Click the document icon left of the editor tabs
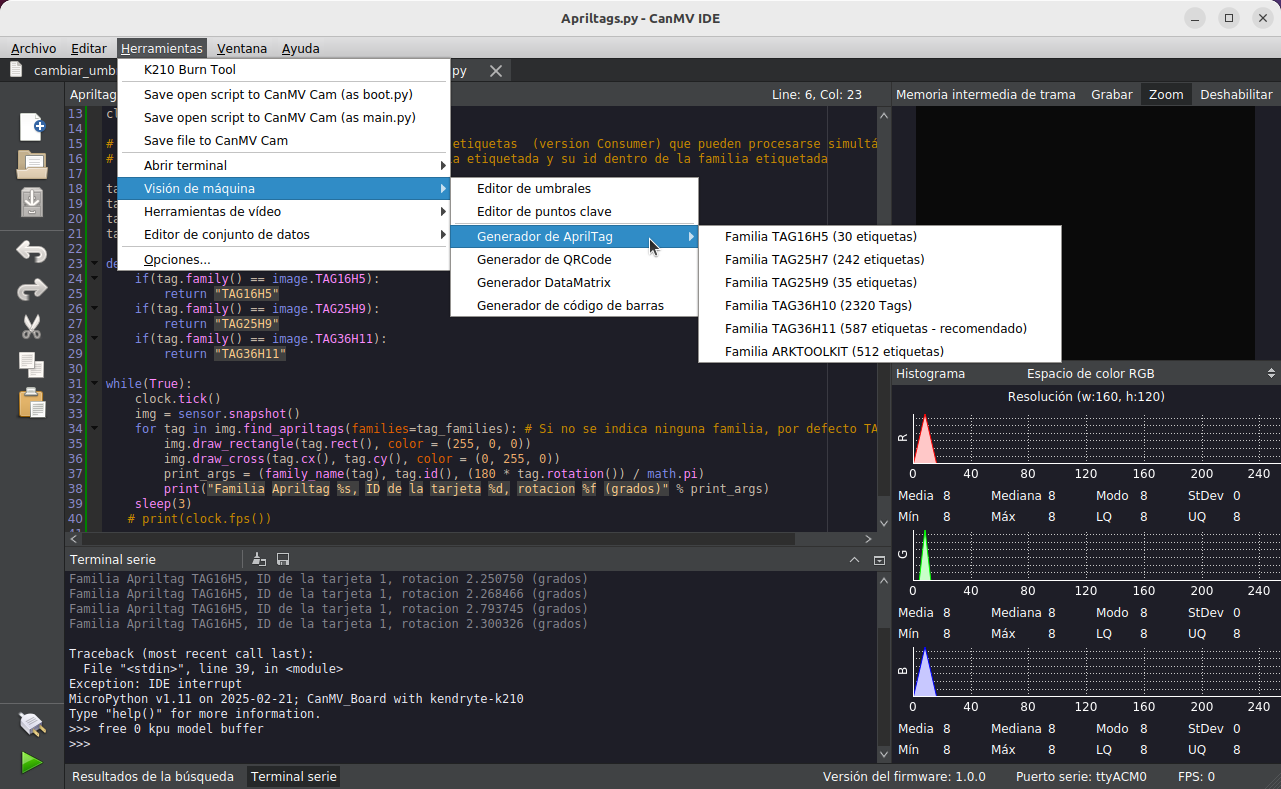The image size is (1281, 789). [16, 70]
